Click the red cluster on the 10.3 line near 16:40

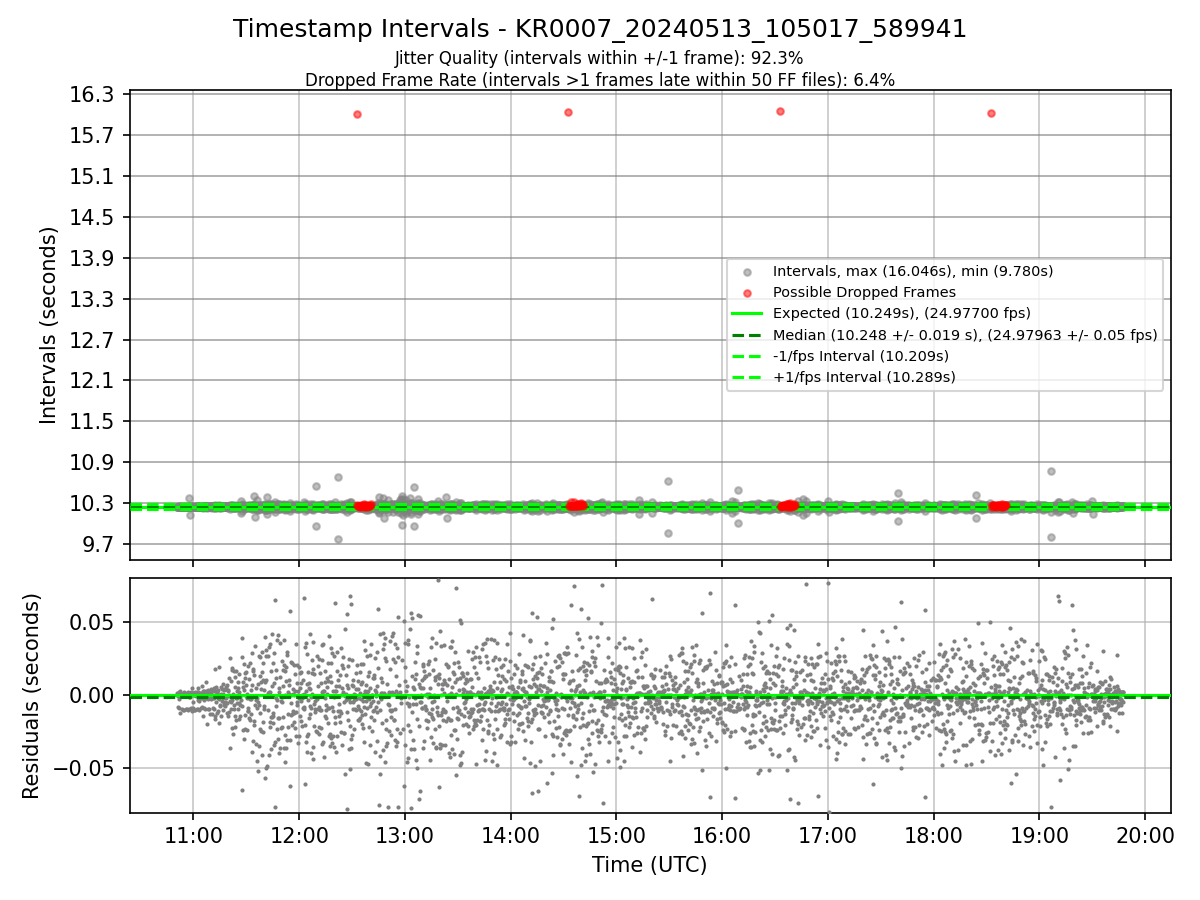[789, 506]
